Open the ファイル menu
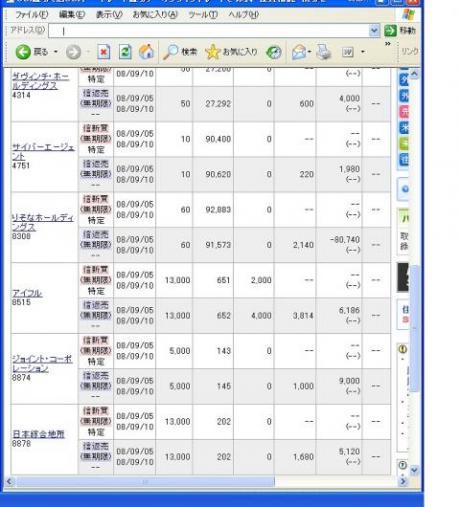 click(x=32, y=15)
